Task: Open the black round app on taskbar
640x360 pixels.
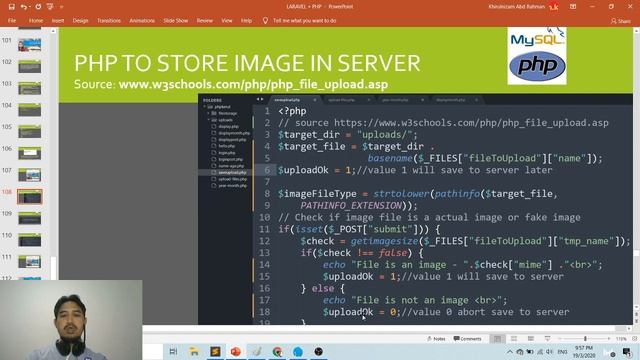Action: click(x=319, y=351)
